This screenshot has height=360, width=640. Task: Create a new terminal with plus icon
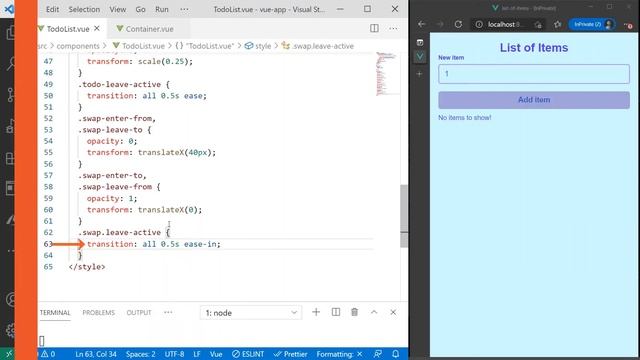[x=316, y=312]
